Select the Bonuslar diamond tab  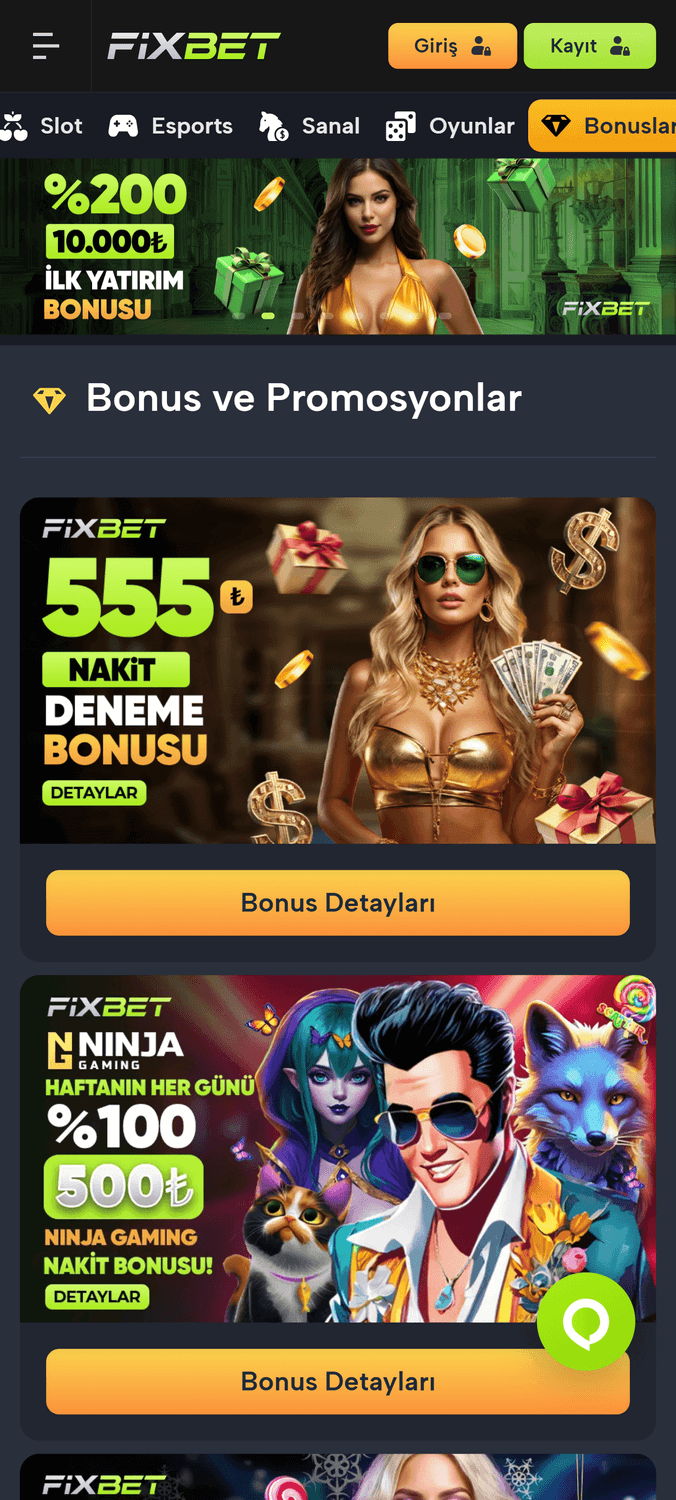pyautogui.click(x=603, y=126)
